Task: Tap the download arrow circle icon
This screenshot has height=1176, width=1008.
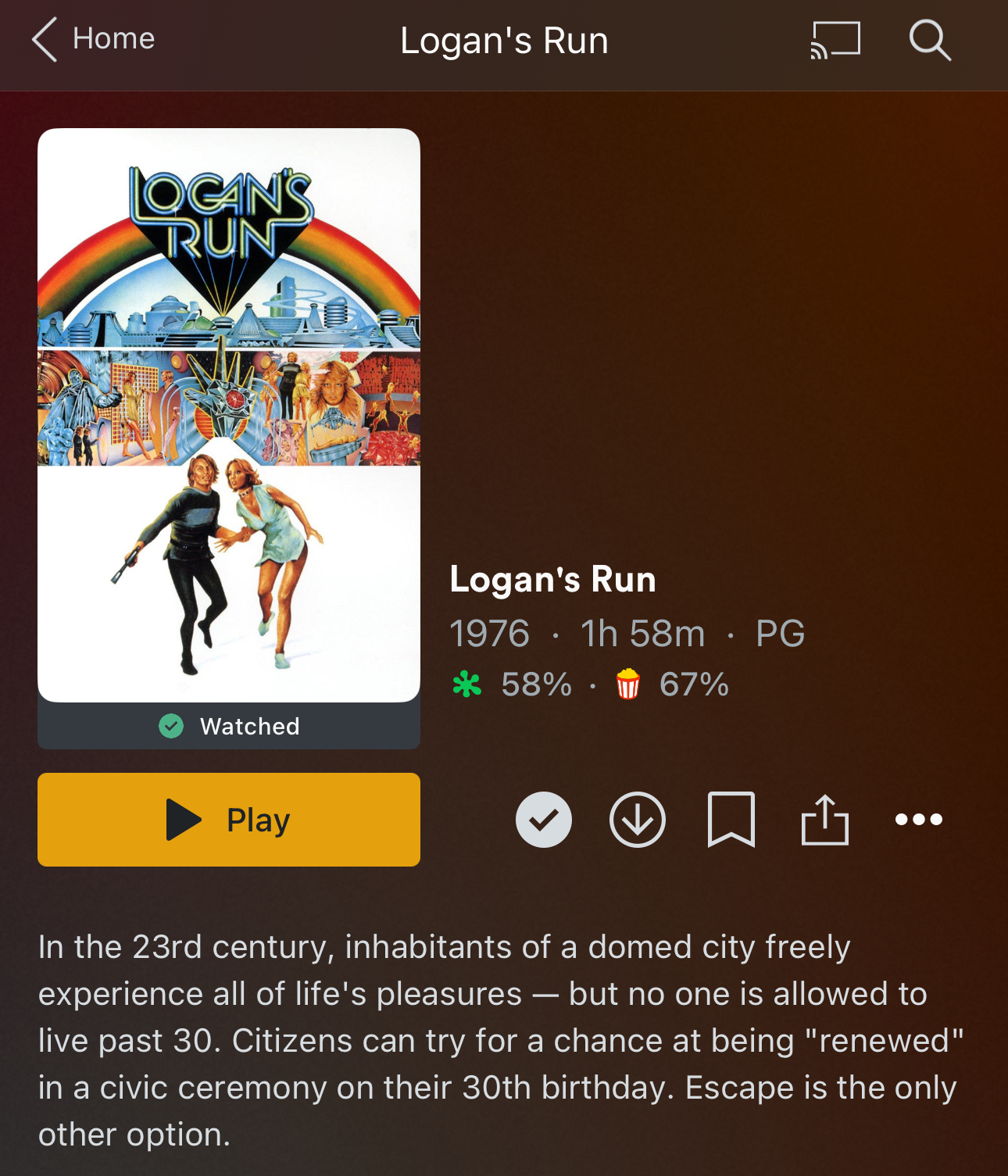Action: [x=638, y=820]
